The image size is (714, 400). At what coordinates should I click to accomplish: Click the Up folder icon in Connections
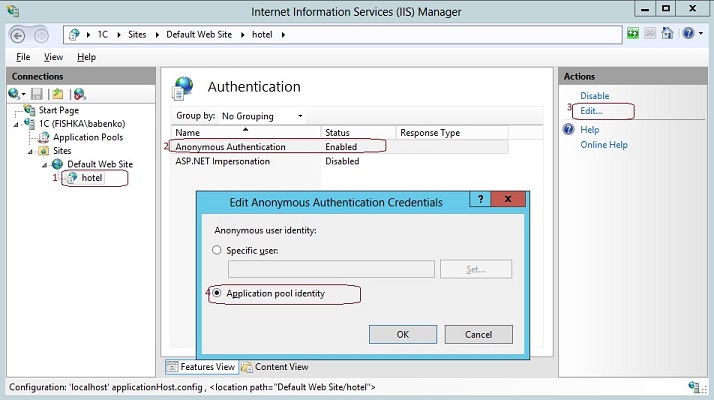click(57, 94)
